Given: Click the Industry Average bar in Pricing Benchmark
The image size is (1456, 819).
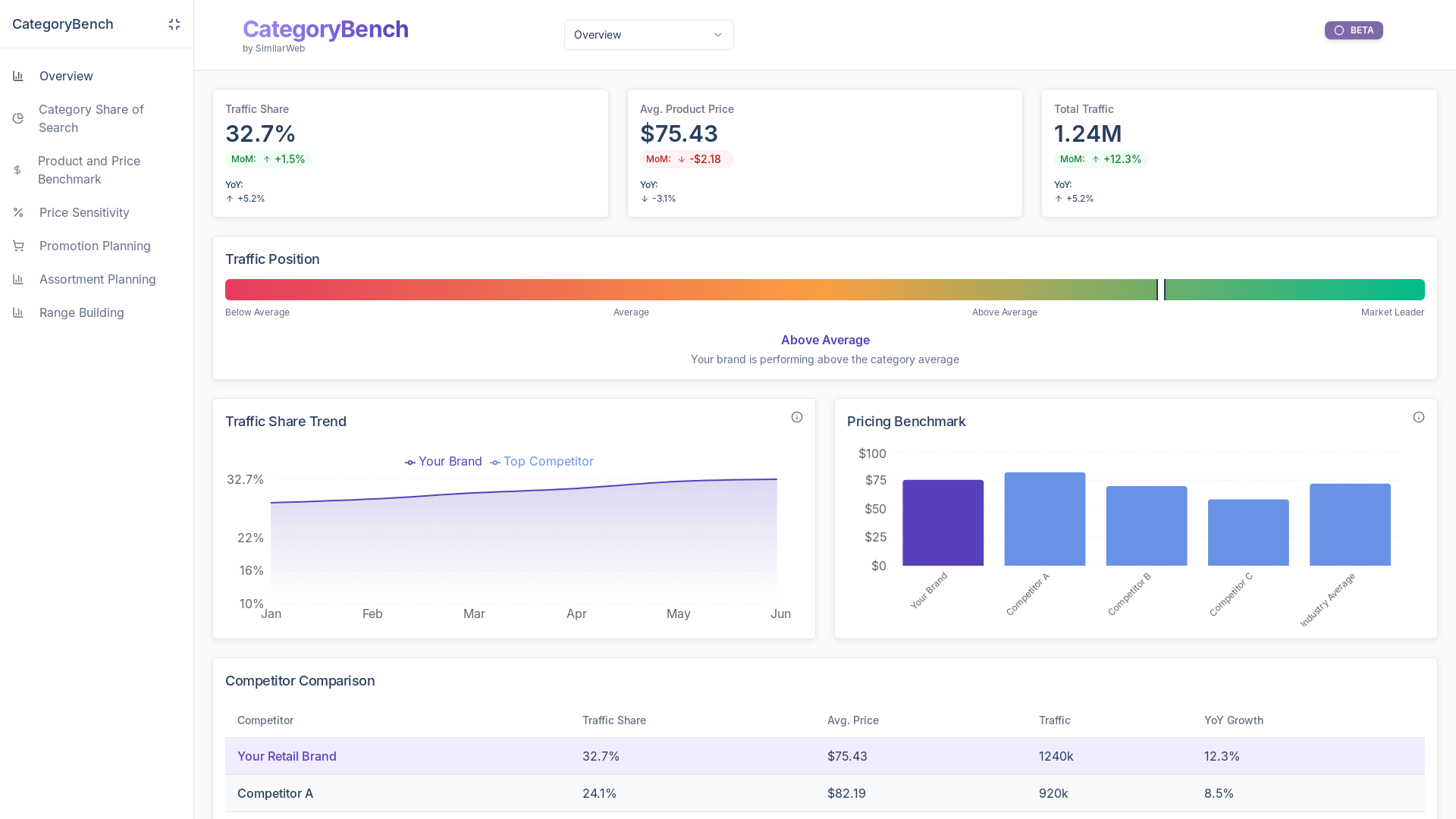Looking at the screenshot, I should click(x=1350, y=525).
